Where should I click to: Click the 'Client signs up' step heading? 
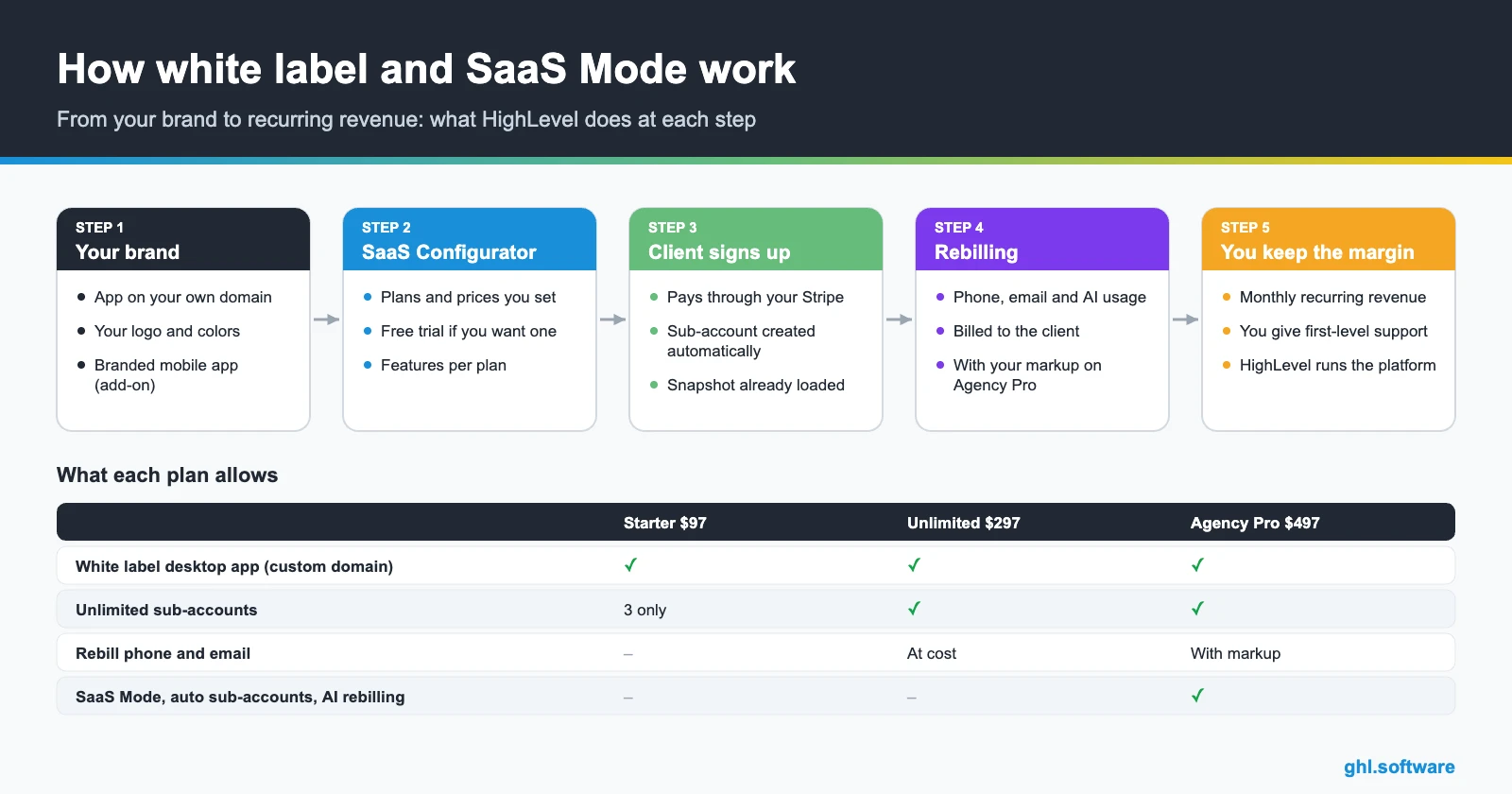pos(719,252)
